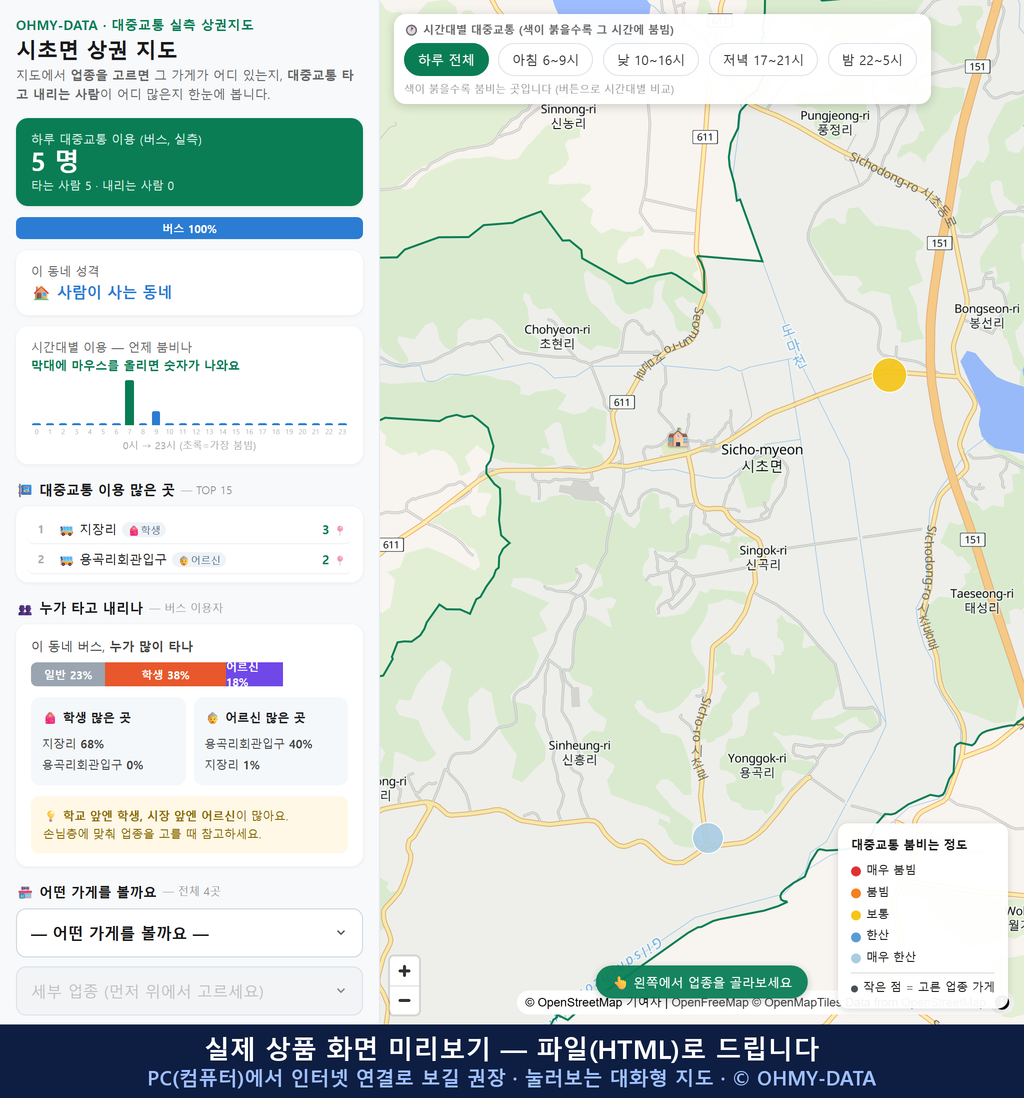Screen dimensions: 1024x1098
Task: Click the blue 9시 bar in hourly chart
Action: coord(156,418)
